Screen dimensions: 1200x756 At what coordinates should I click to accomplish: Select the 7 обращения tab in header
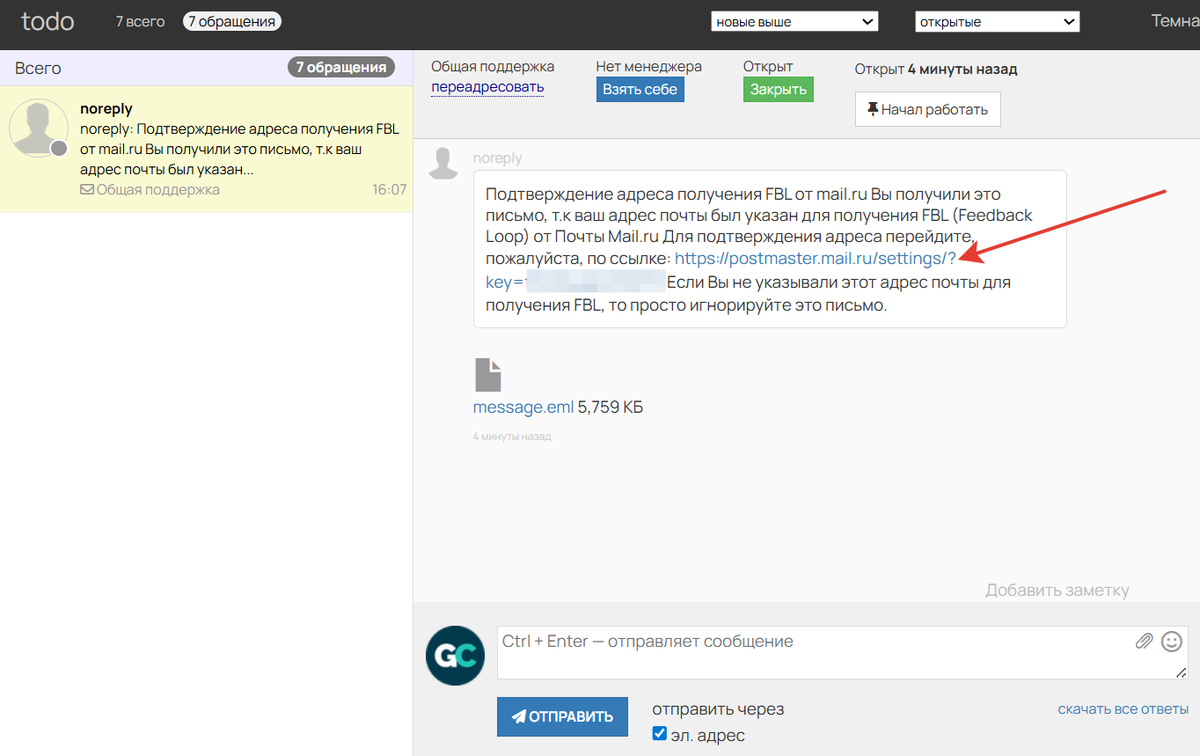click(x=232, y=21)
